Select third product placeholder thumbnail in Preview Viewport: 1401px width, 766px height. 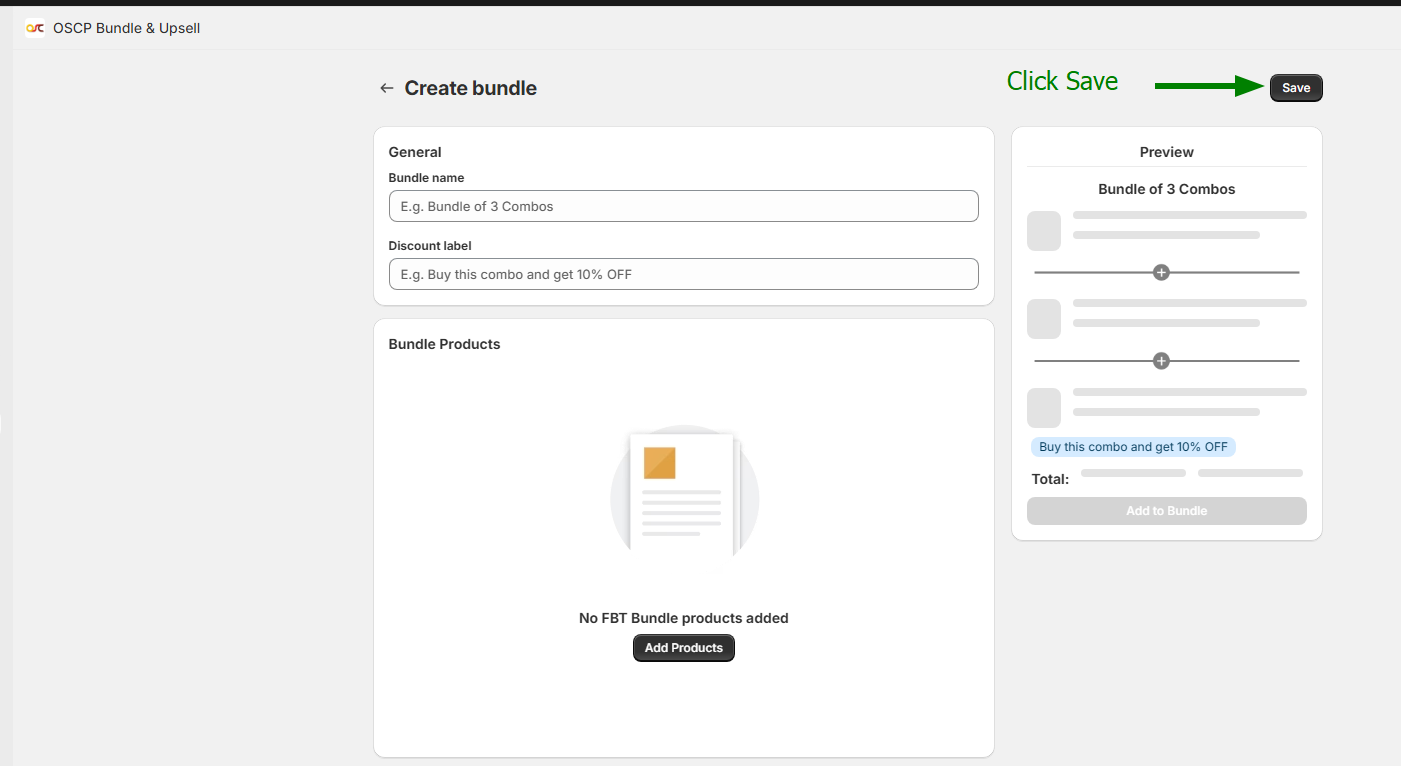point(1044,408)
